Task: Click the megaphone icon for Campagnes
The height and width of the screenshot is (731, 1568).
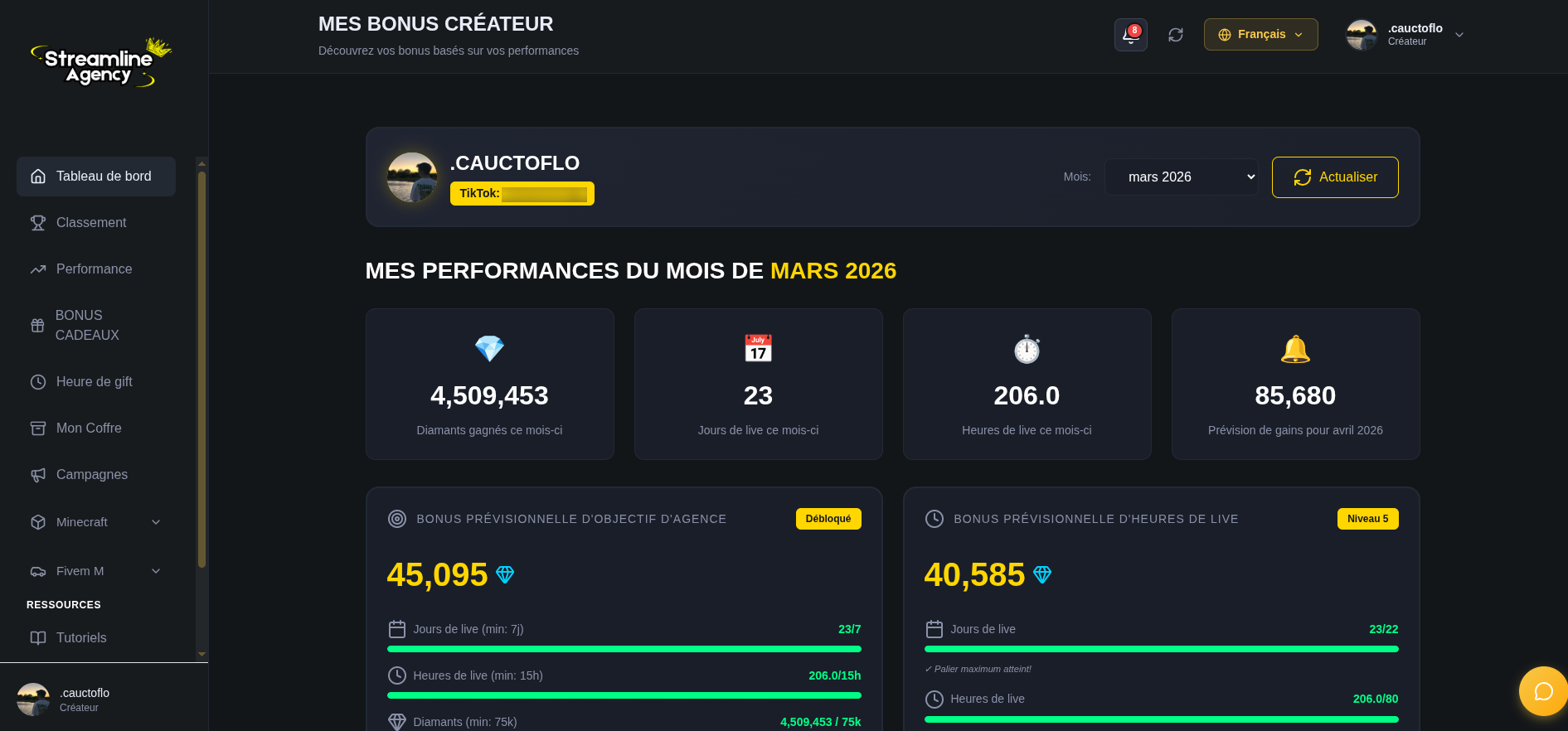Action: point(38,475)
